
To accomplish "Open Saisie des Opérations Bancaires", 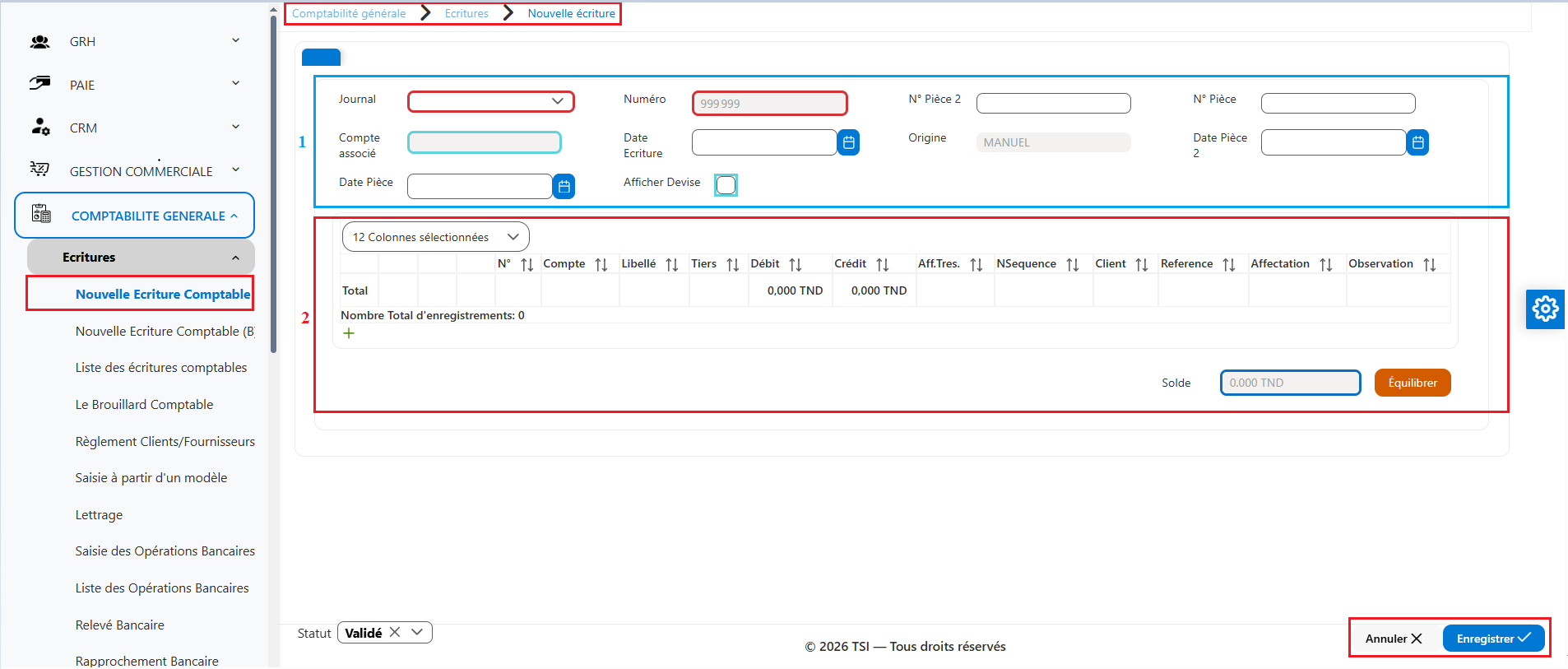I will (x=165, y=551).
